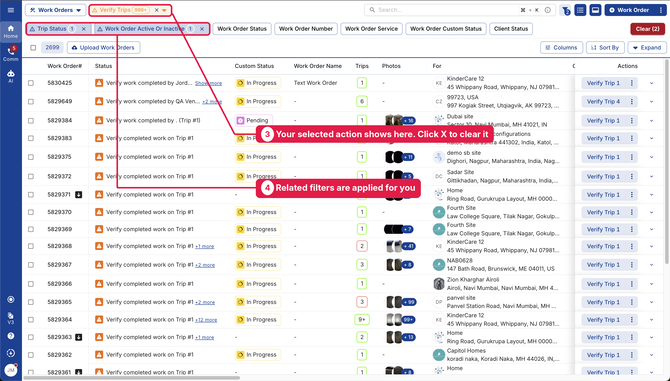The image size is (670, 381).
Task: Create a new Work Order
Action: click(629, 10)
